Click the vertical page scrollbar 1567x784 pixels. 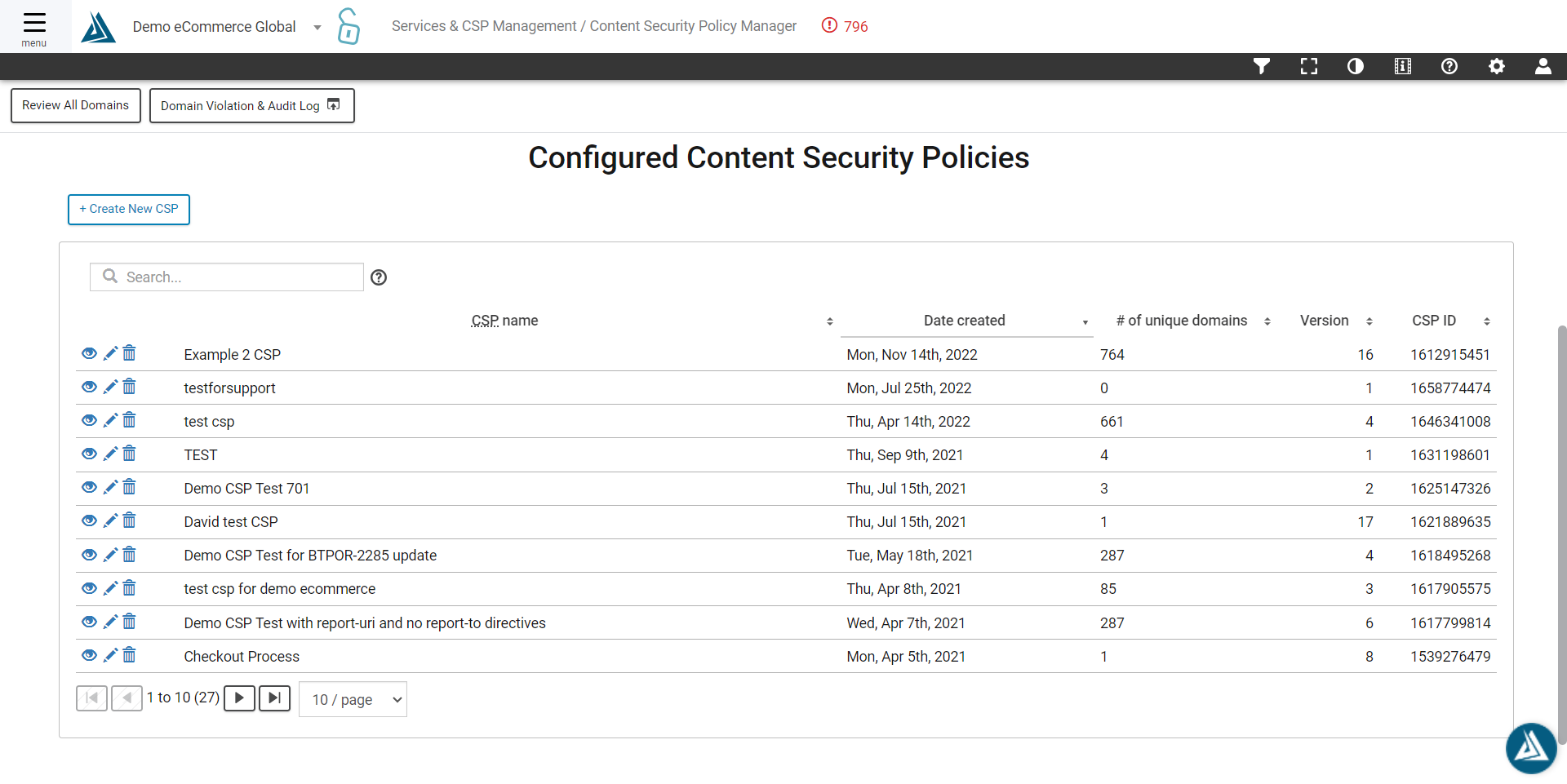tap(1561, 534)
